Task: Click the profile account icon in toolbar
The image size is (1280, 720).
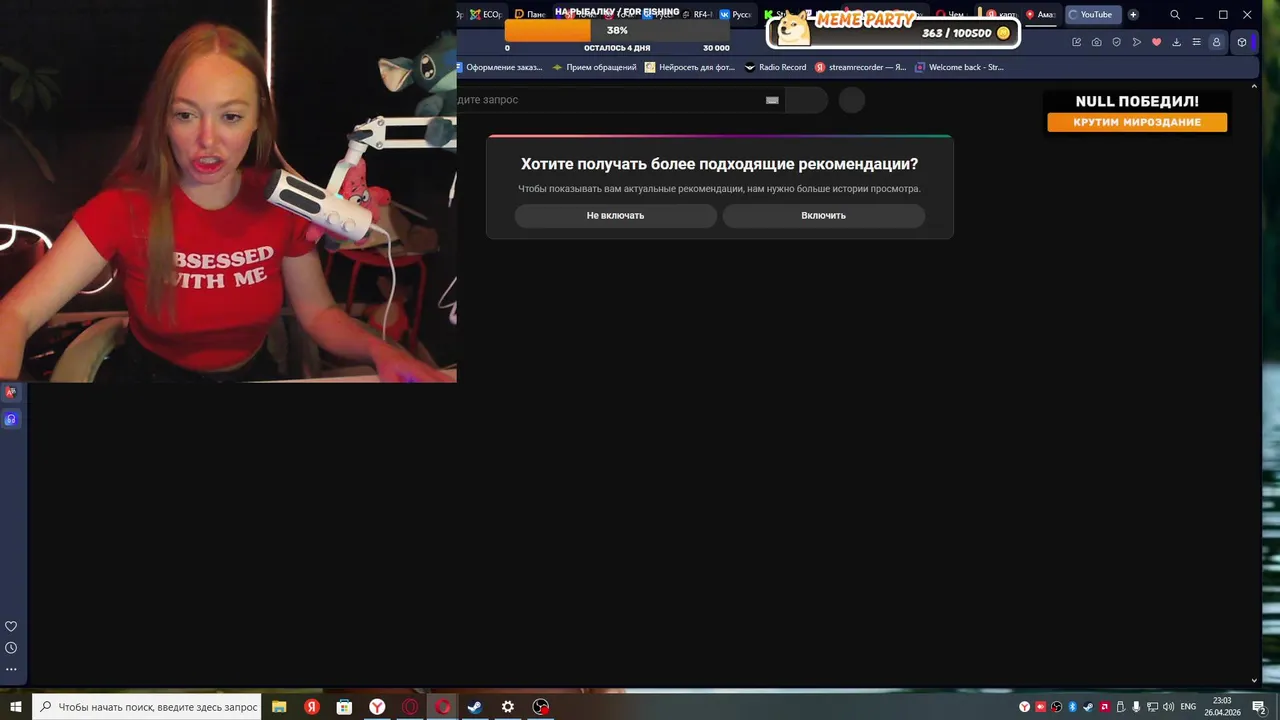Action: [x=1216, y=42]
